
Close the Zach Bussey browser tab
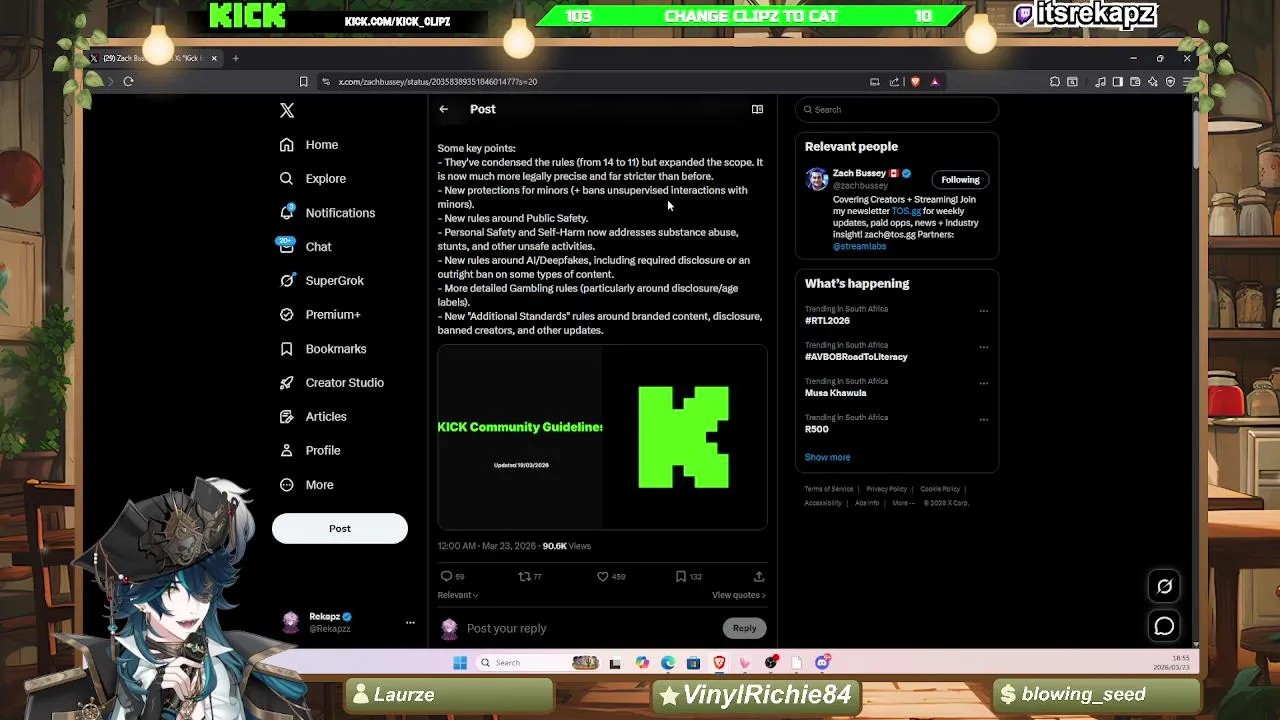pos(213,58)
